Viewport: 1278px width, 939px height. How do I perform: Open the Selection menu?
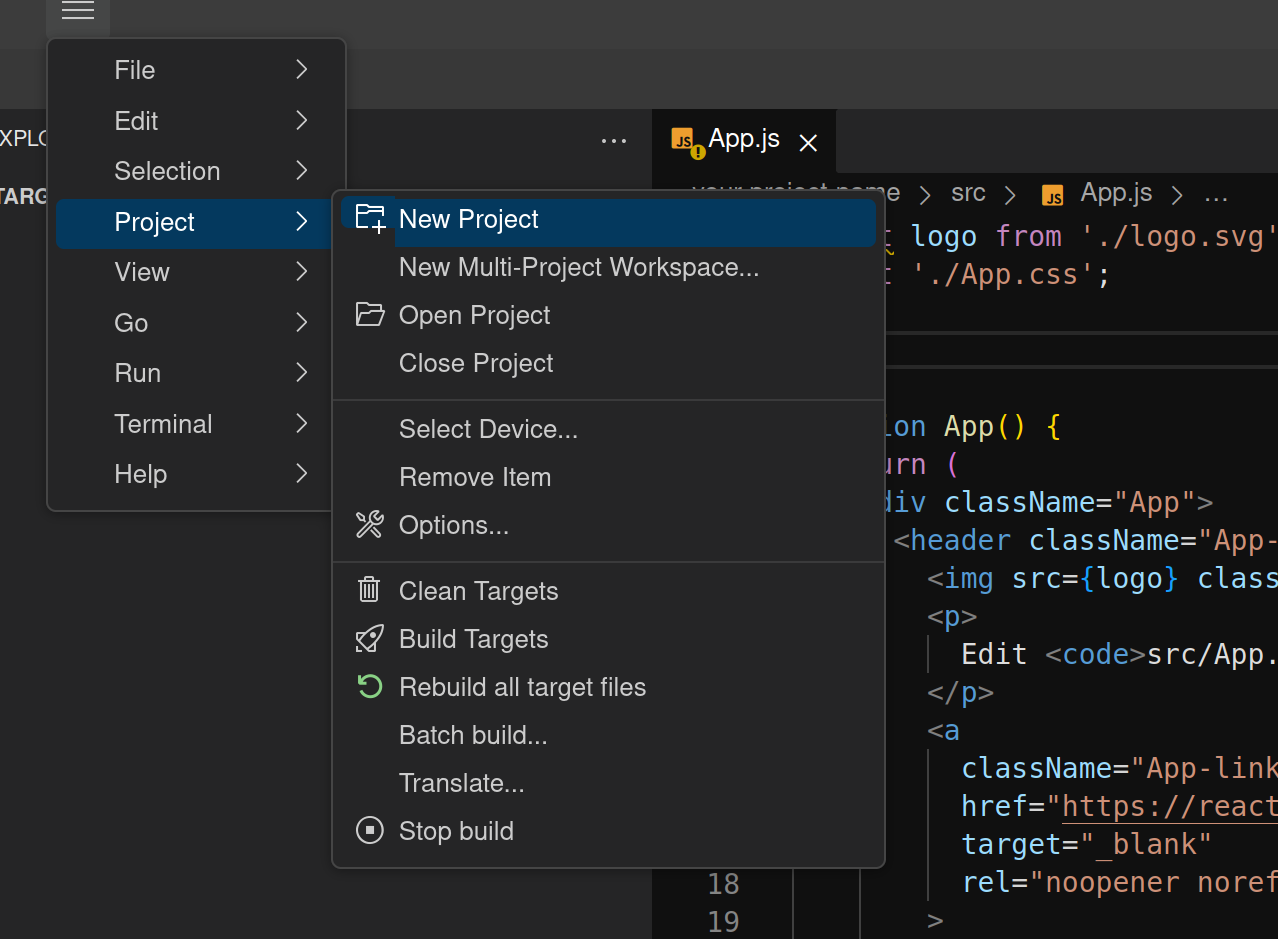tap(196, 171)
